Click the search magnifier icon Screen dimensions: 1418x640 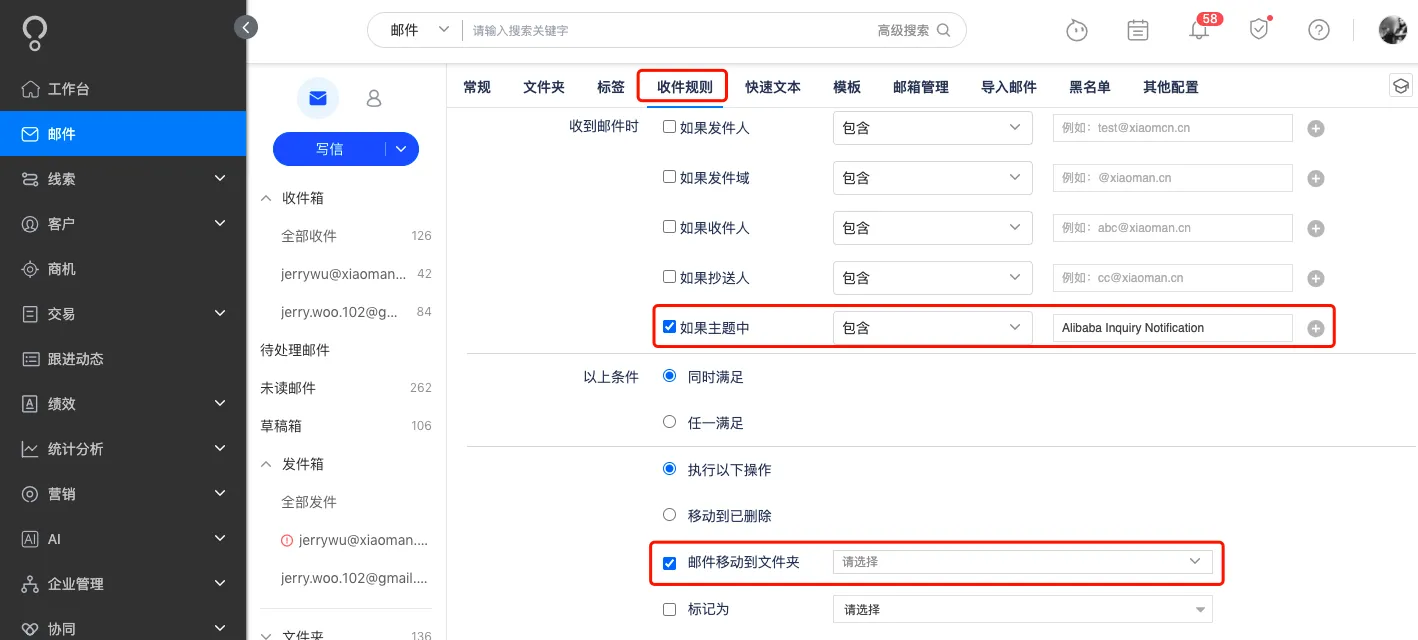[943, 30]
